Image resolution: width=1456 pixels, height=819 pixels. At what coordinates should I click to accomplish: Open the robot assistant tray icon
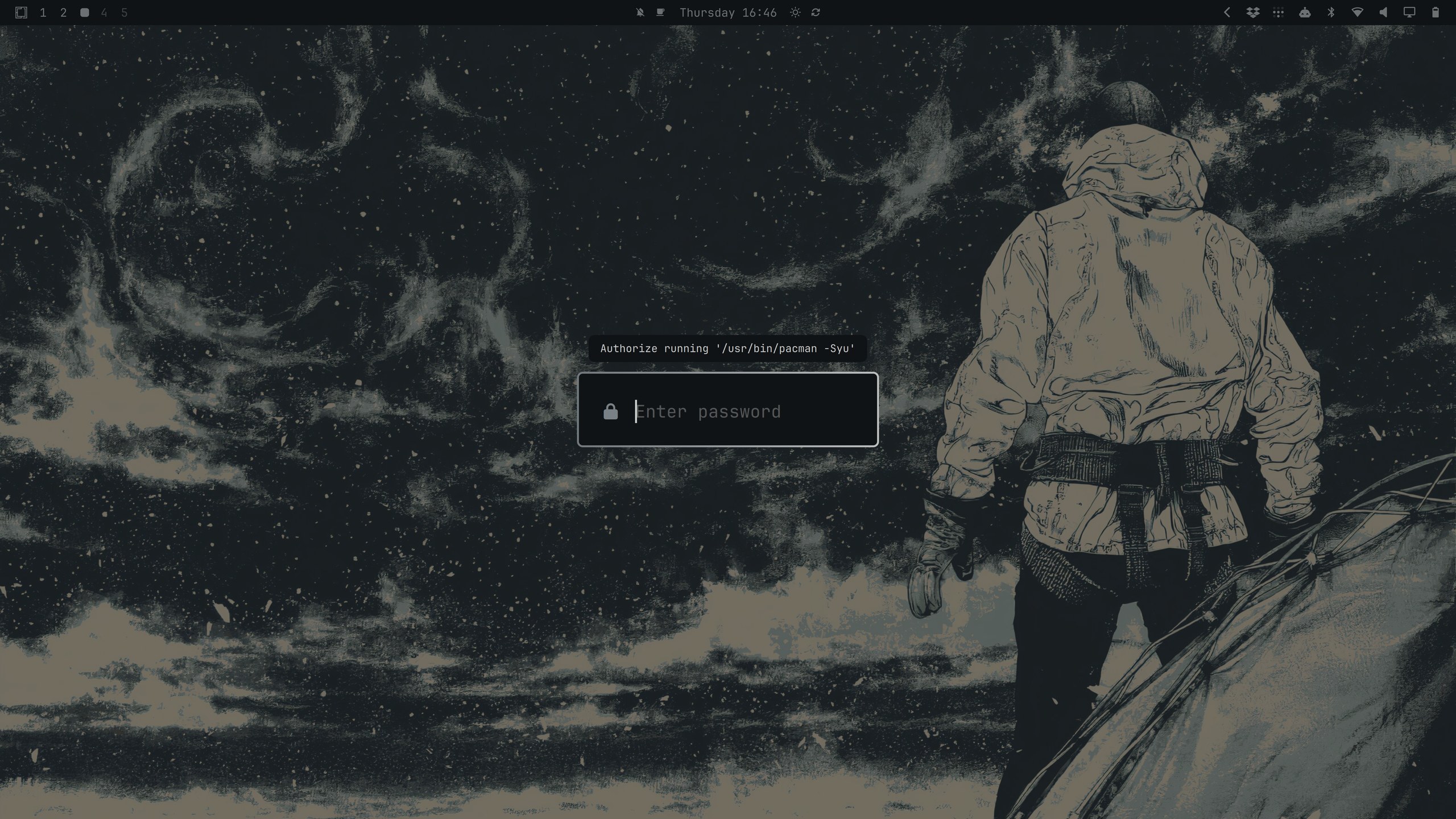1305,13
